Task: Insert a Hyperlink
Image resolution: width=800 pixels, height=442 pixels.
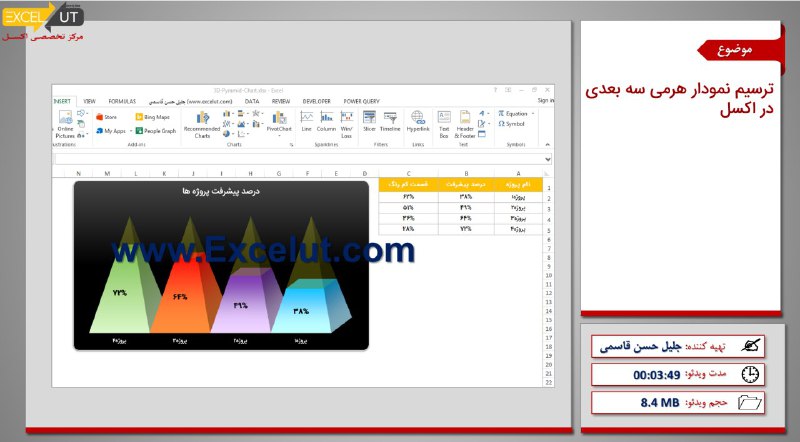Action: (418, 122)
